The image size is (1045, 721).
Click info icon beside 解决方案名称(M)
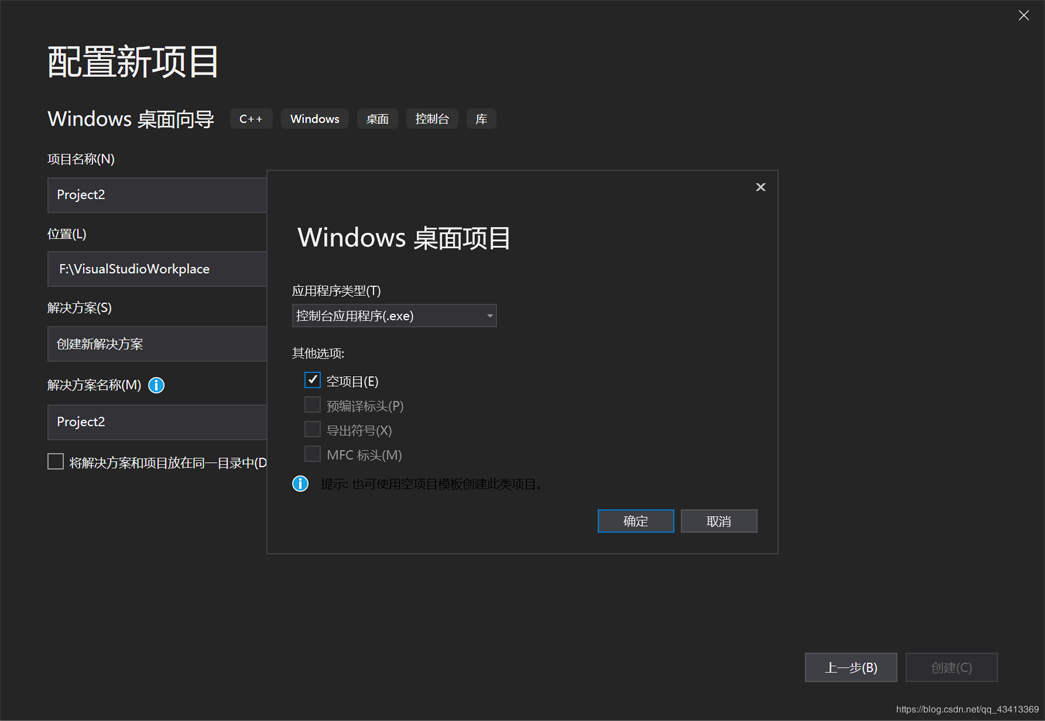tap(156, 385)
